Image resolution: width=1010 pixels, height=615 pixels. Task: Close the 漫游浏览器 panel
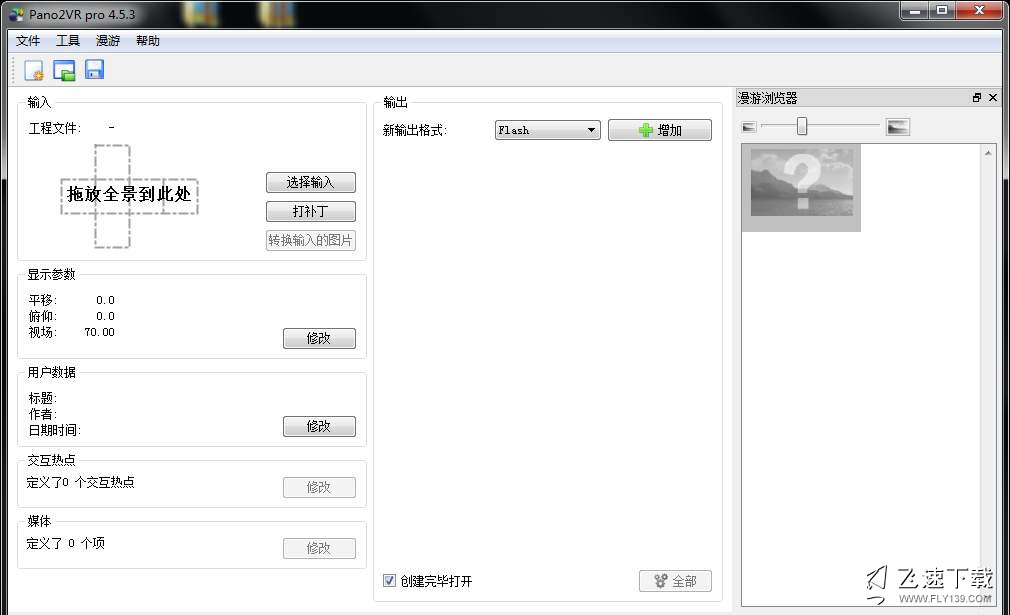993,98
